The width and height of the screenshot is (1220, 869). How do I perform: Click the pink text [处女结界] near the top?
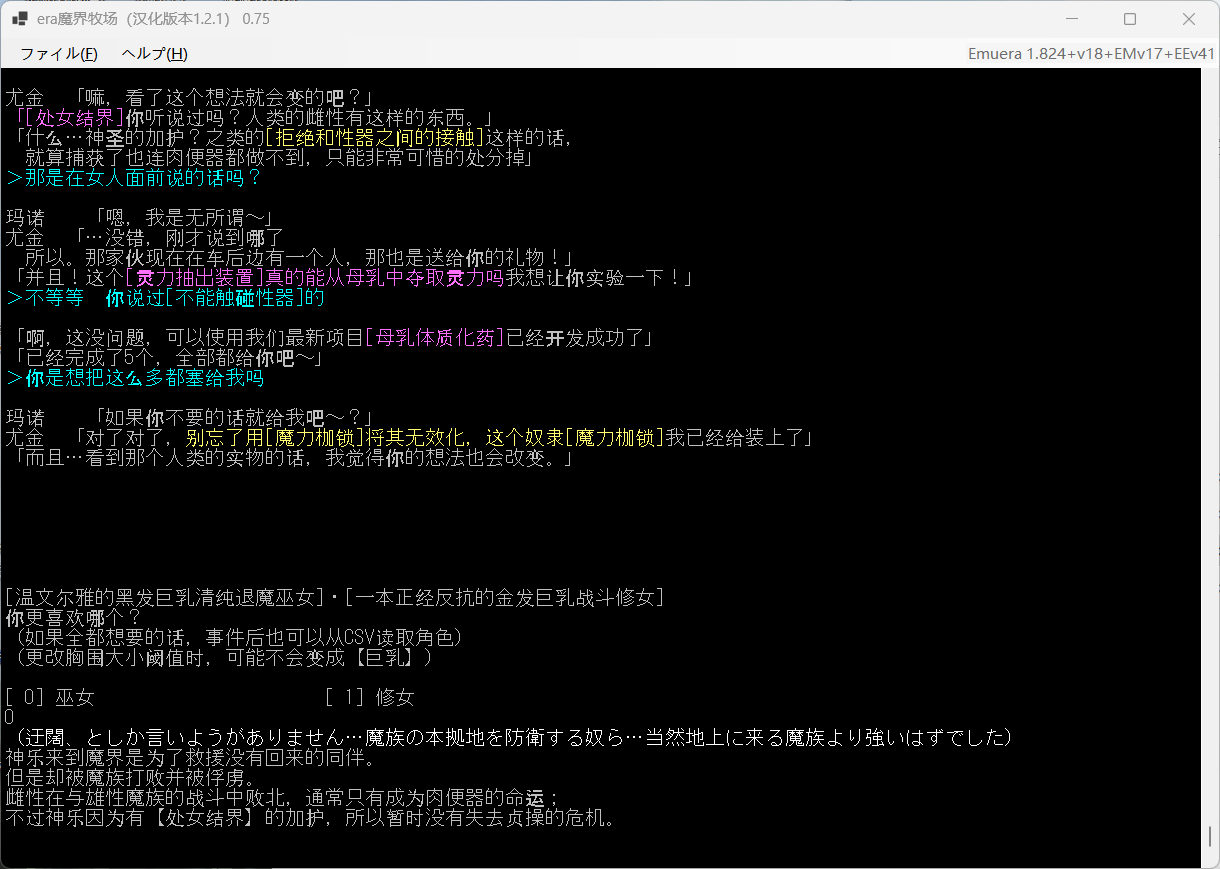pos(75,118)
